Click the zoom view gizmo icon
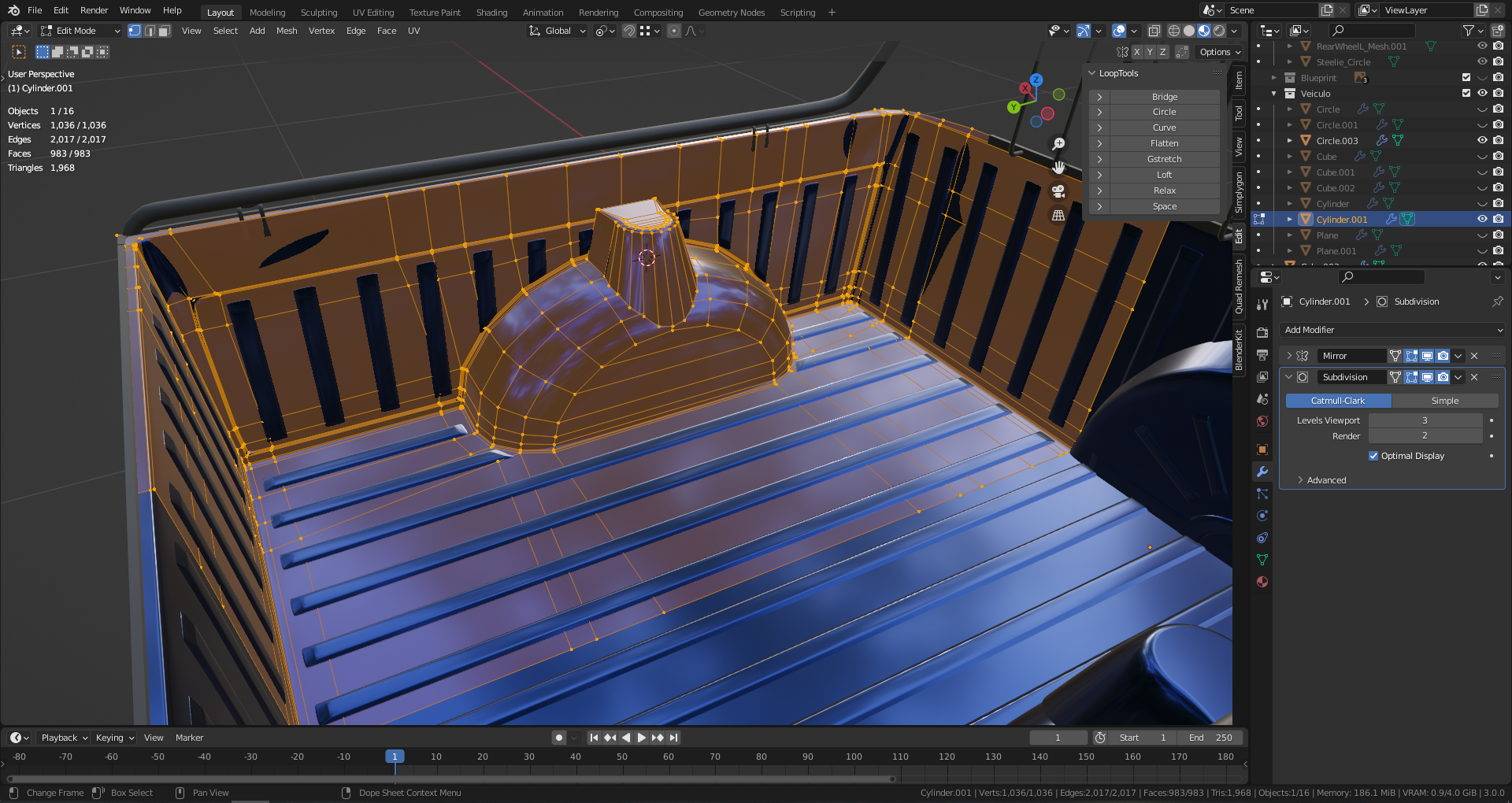The image size is (1512, 803). (x=1058, y=144)
